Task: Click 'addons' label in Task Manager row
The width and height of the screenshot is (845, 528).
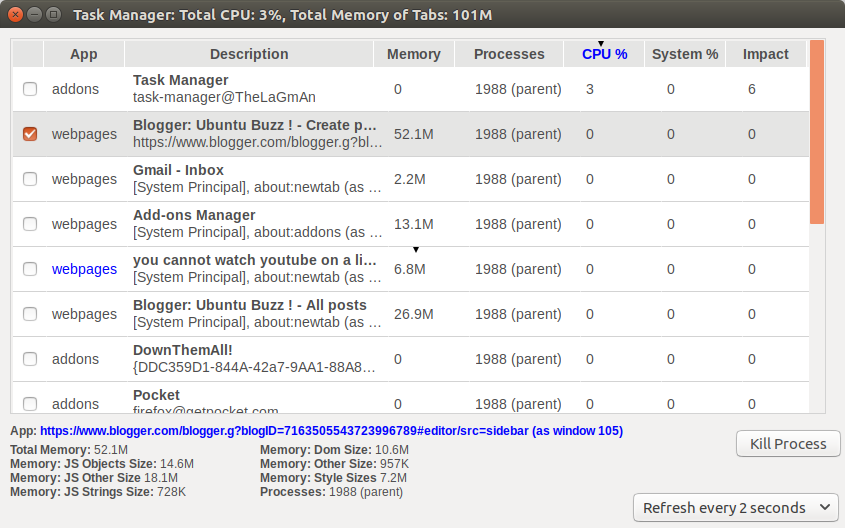Action: (x=75, y=89)
